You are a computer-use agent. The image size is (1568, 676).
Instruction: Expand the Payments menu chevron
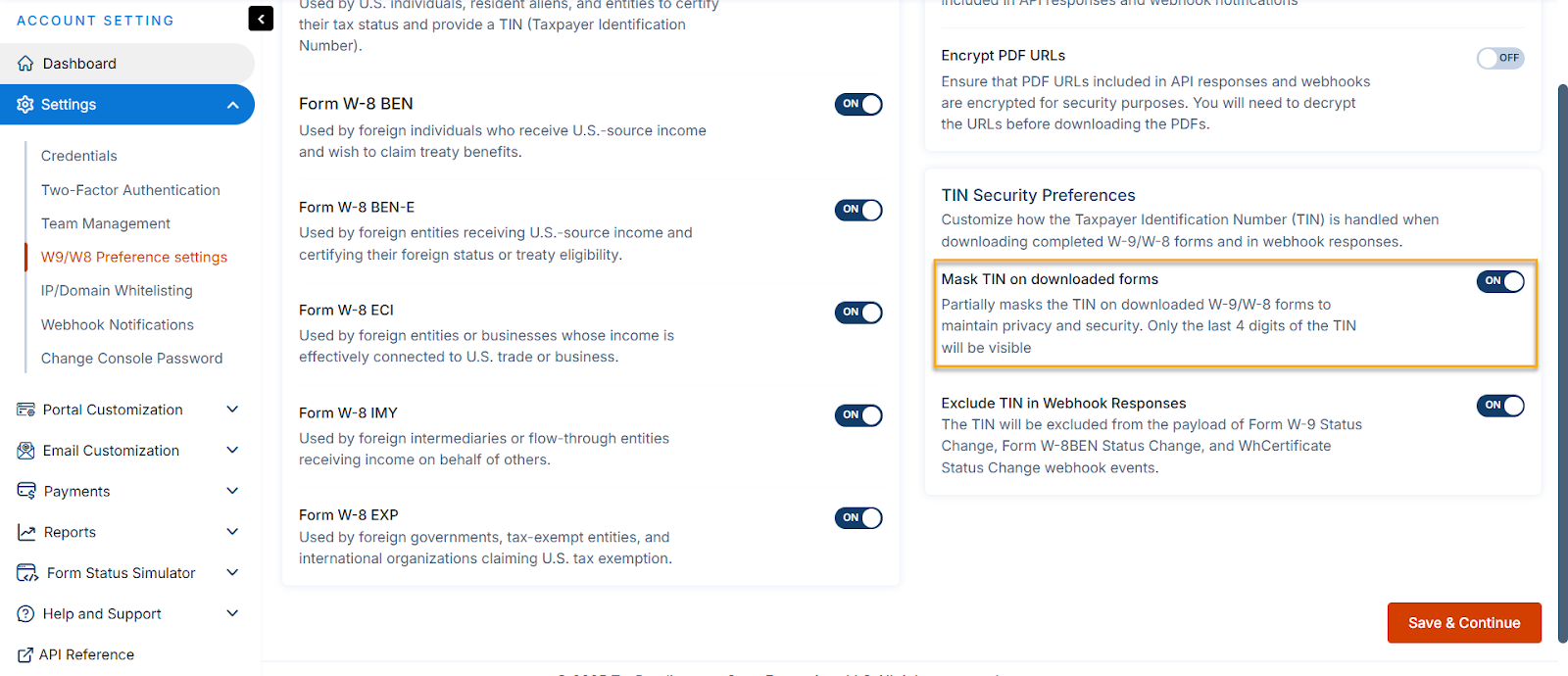click(232, 491)
